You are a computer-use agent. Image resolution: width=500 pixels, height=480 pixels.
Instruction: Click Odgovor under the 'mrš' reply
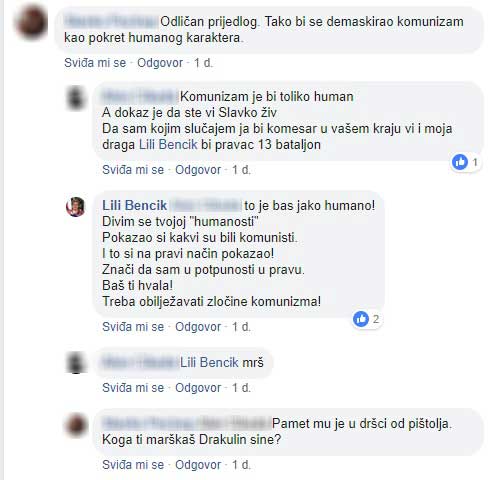coord(198,388)
